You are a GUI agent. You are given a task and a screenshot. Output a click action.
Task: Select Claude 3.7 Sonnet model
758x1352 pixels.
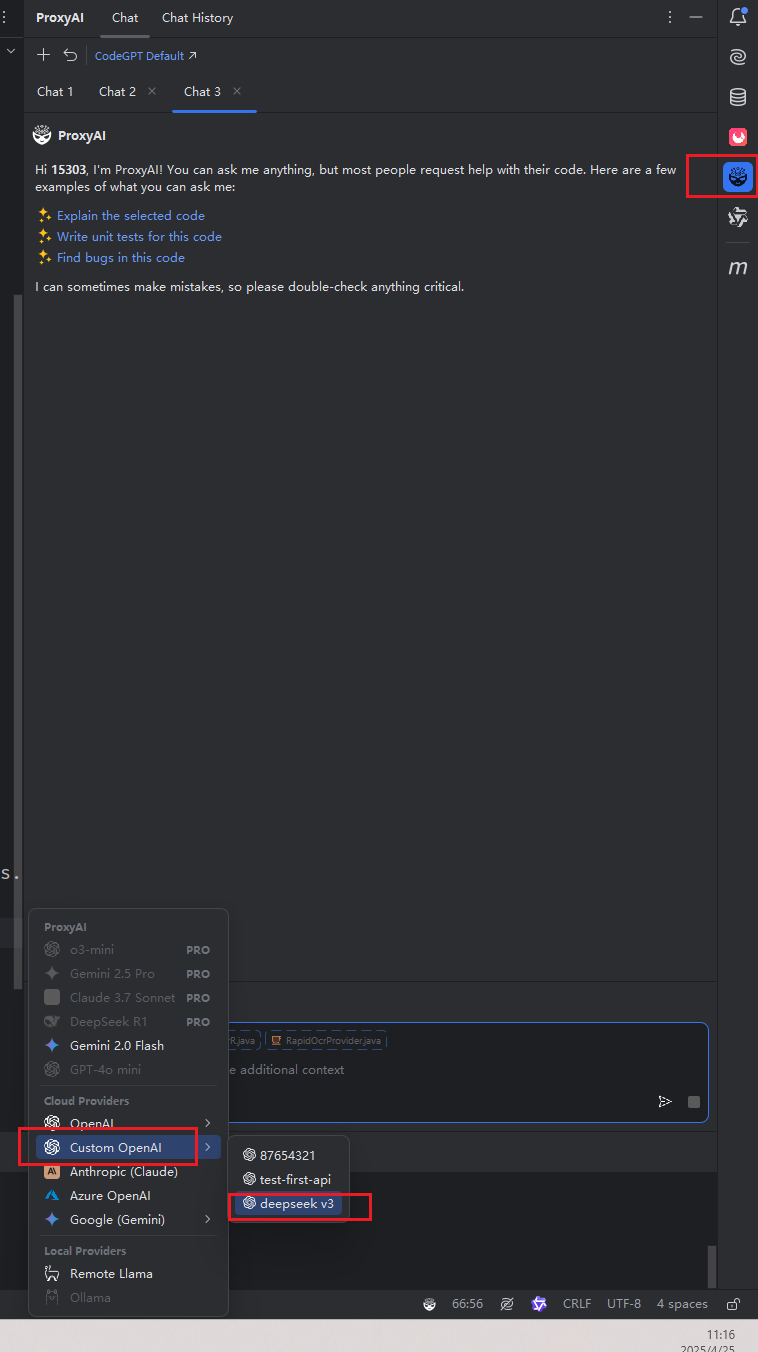coord(128,998)
